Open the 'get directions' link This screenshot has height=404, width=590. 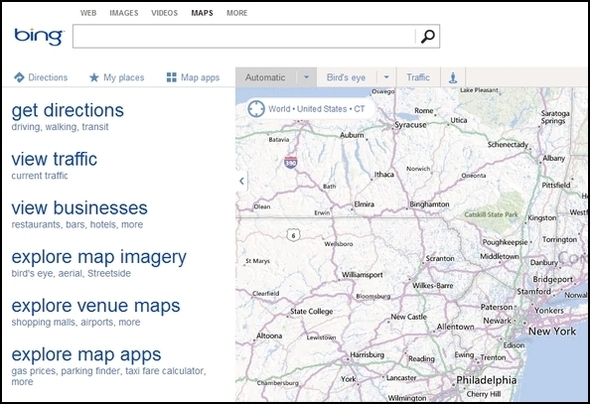[68, 111]
